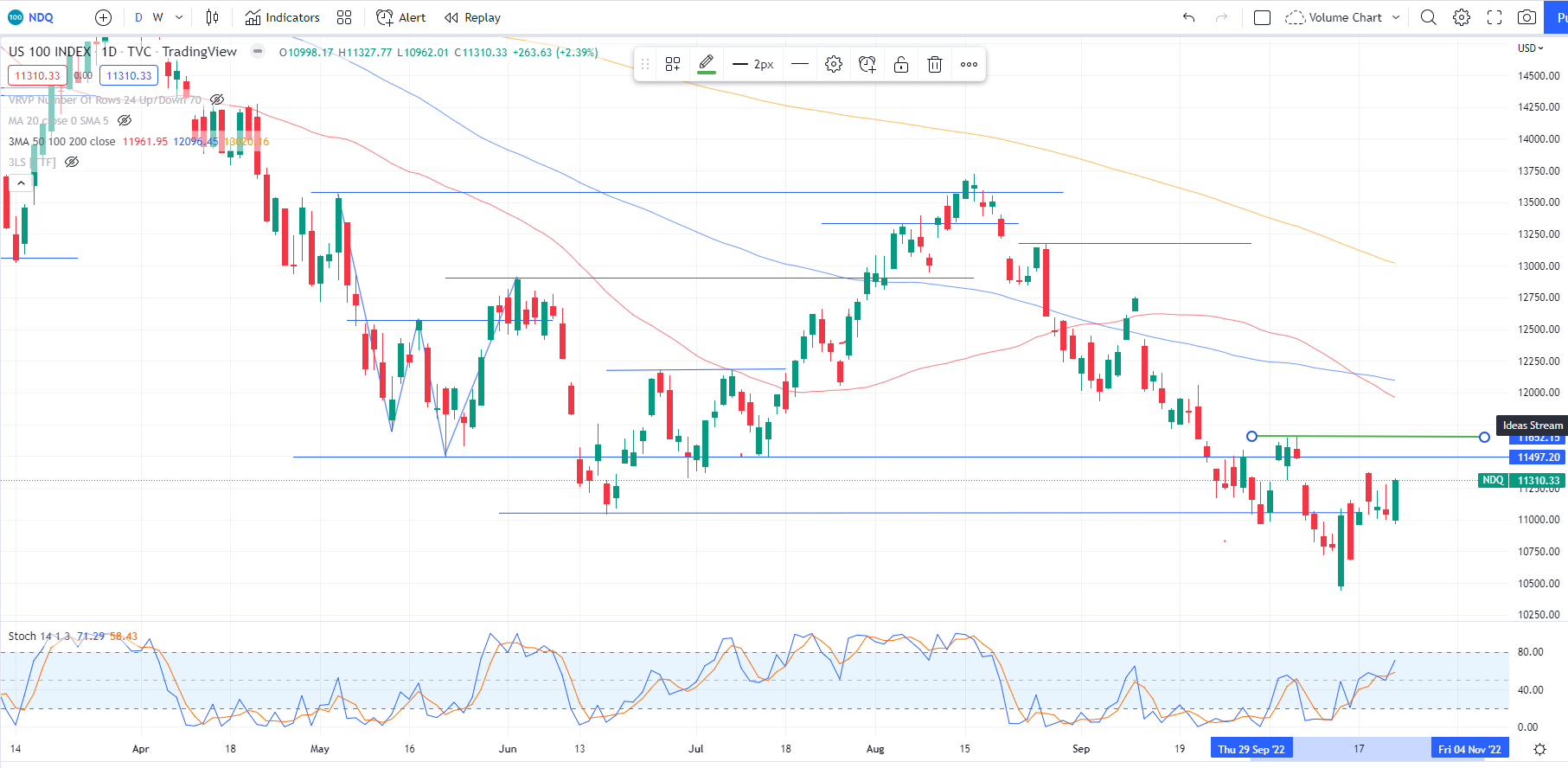Click the blue buy price 11310.33 button
The width and height of the screenshot is (1568, 768).
point(129,75)
